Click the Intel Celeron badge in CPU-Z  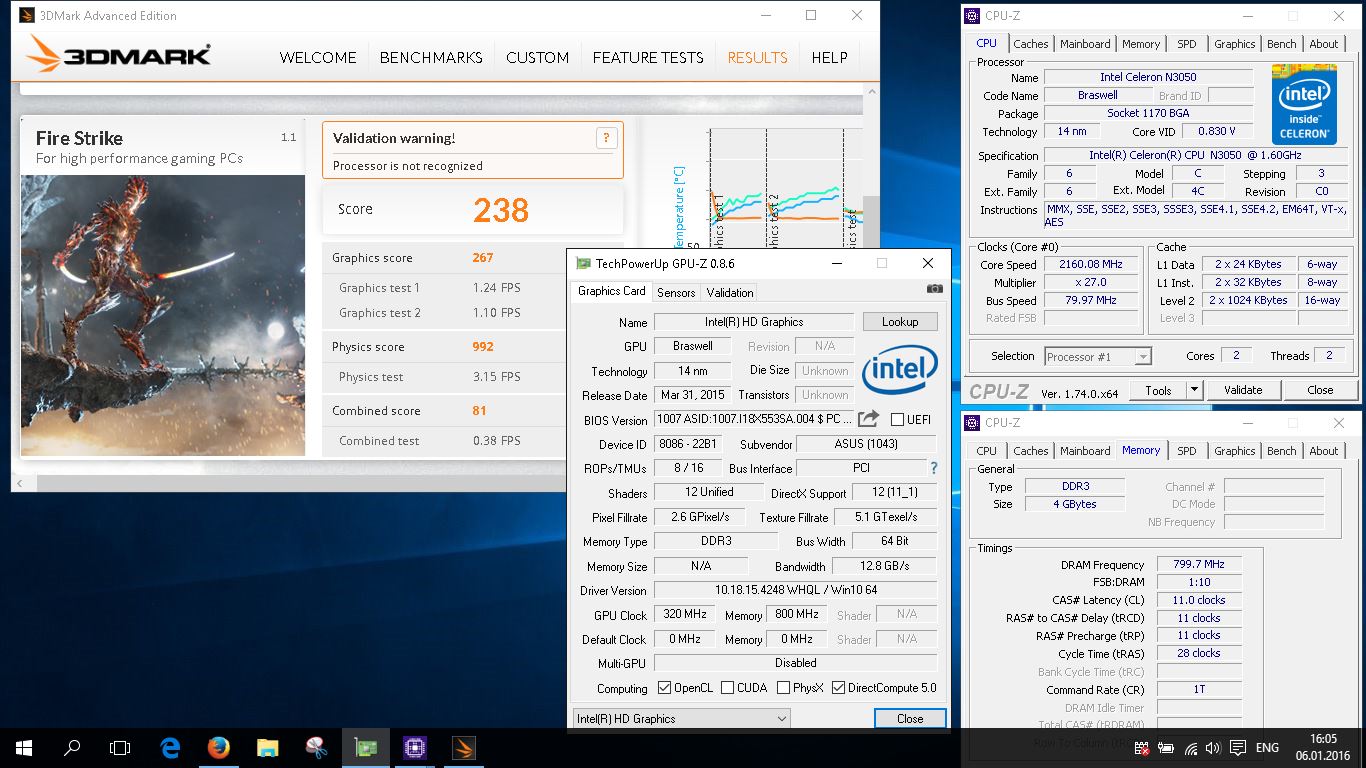(x=1305, y=105)
